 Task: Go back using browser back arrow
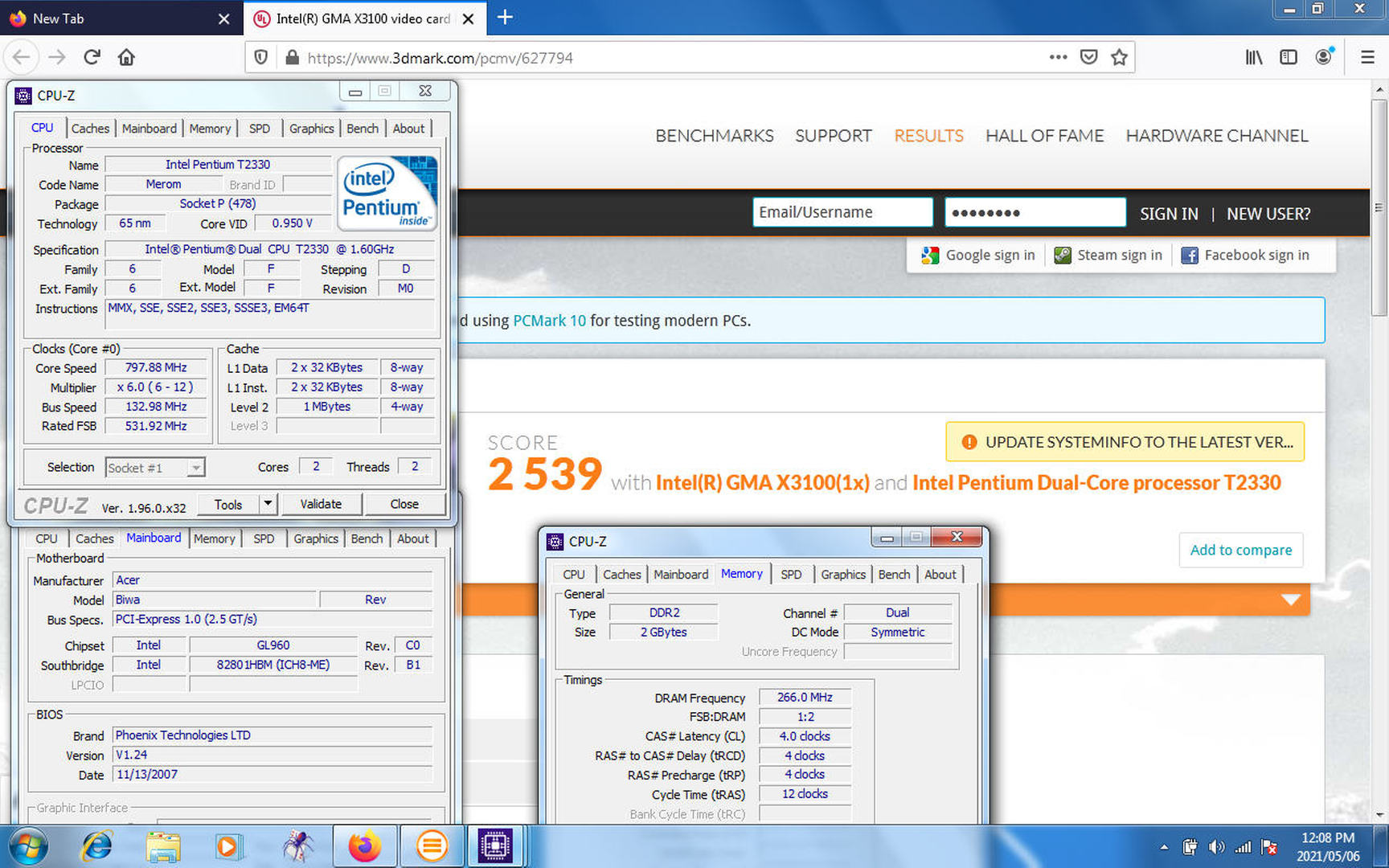[22, 57]
